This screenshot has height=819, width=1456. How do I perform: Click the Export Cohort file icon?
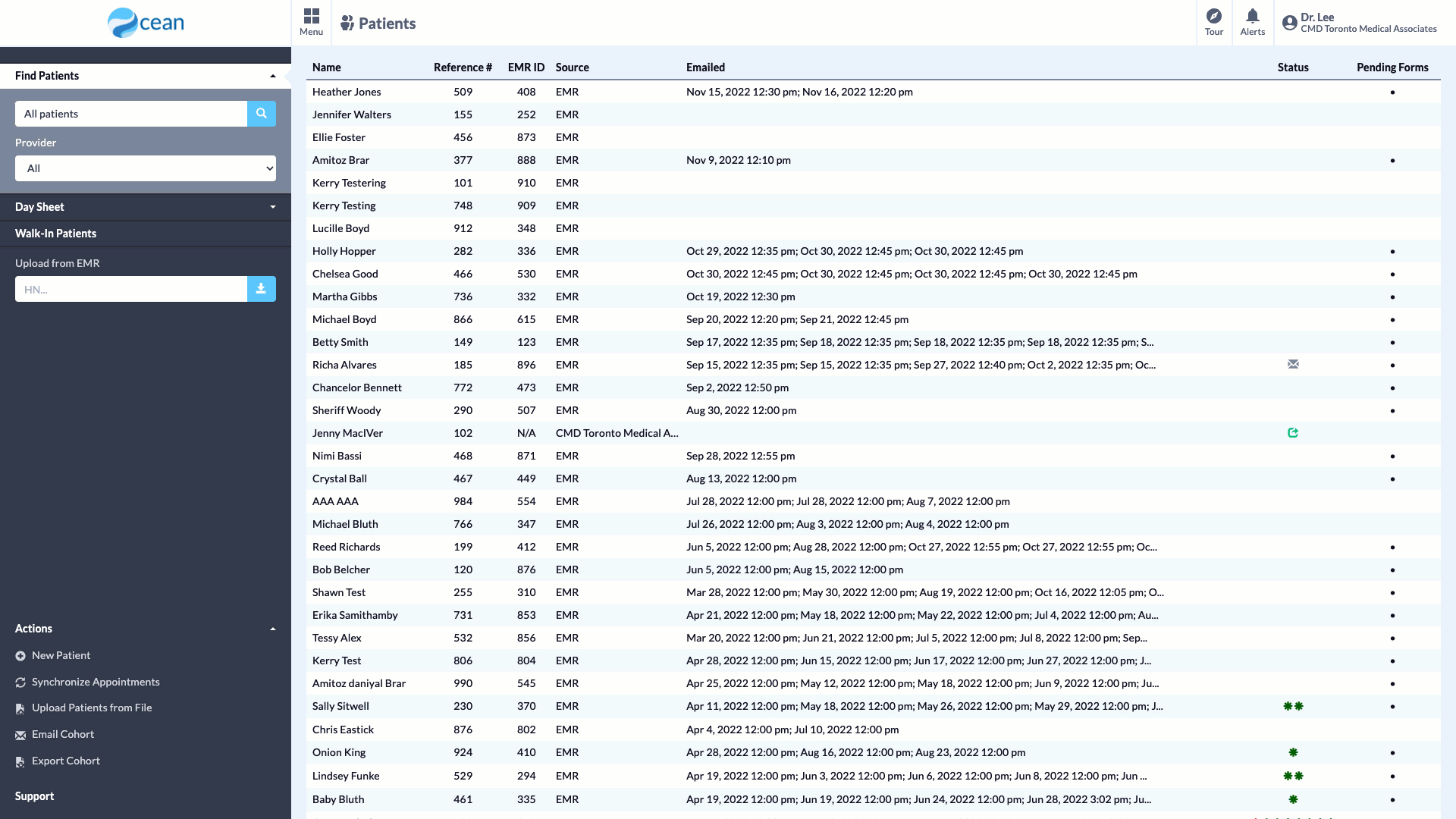pos(20,761)
